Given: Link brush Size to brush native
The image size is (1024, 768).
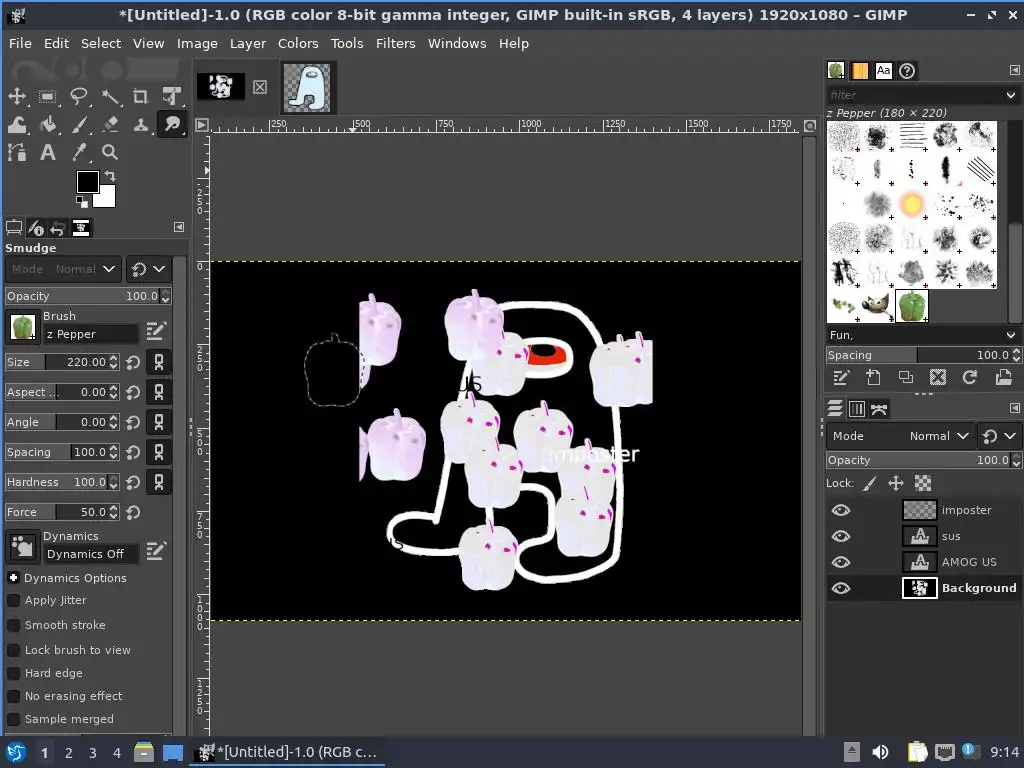Looking at the screenshot, I should click(x=159, y=362).
